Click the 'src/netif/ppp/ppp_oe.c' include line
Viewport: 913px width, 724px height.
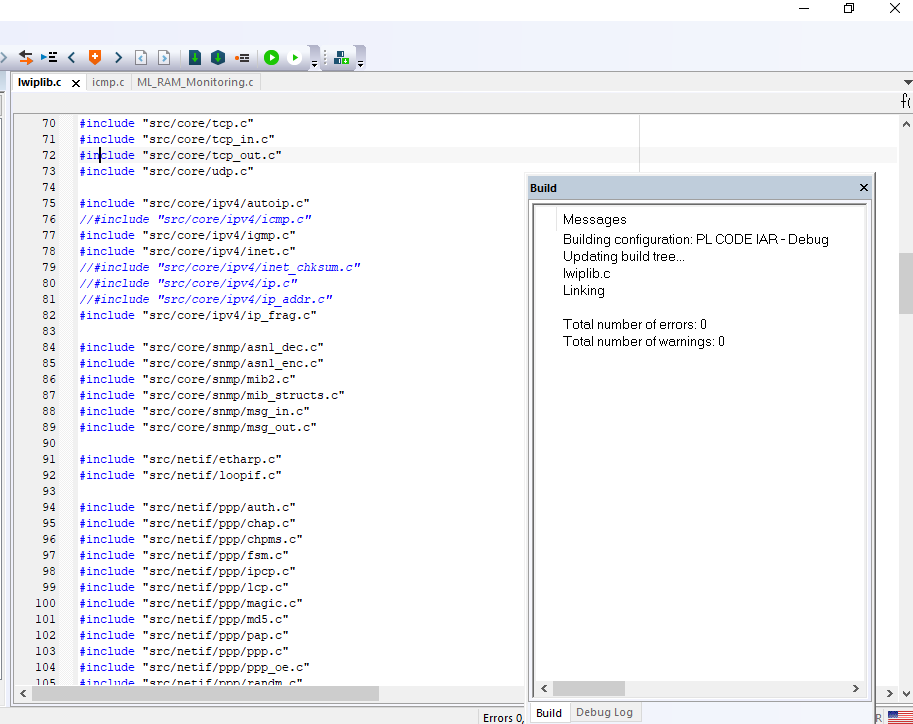(x=194, y=667)
